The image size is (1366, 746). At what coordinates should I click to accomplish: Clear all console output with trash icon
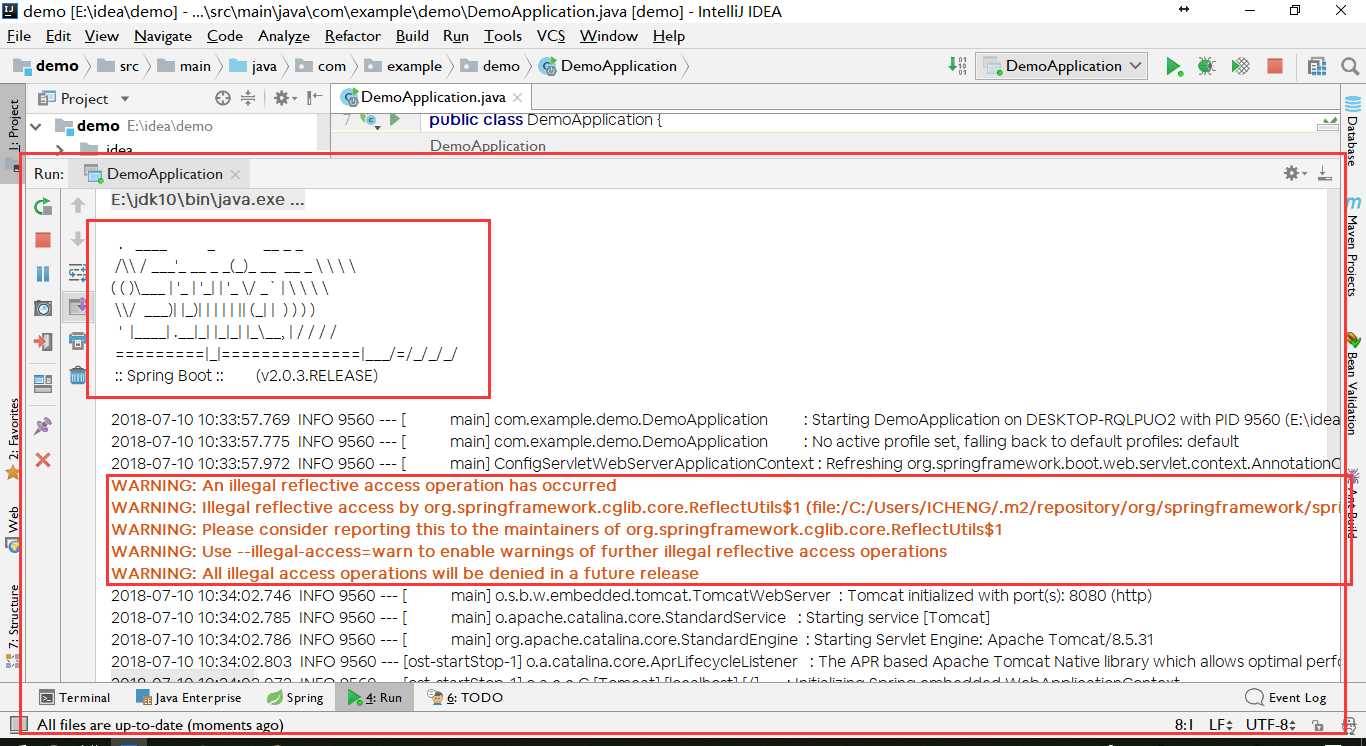pos(77,376)
